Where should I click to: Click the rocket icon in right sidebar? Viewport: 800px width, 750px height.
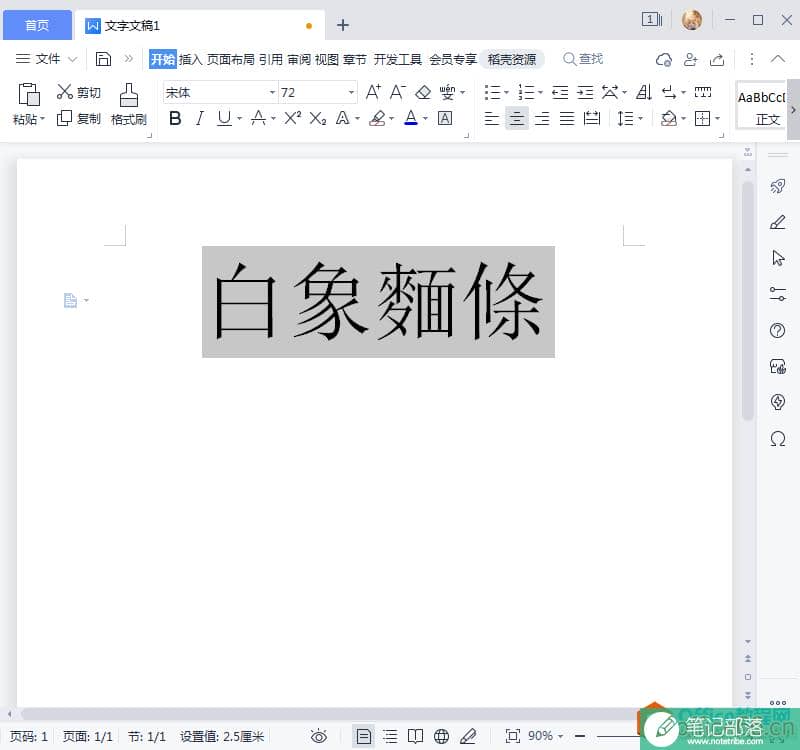[778, 186]
